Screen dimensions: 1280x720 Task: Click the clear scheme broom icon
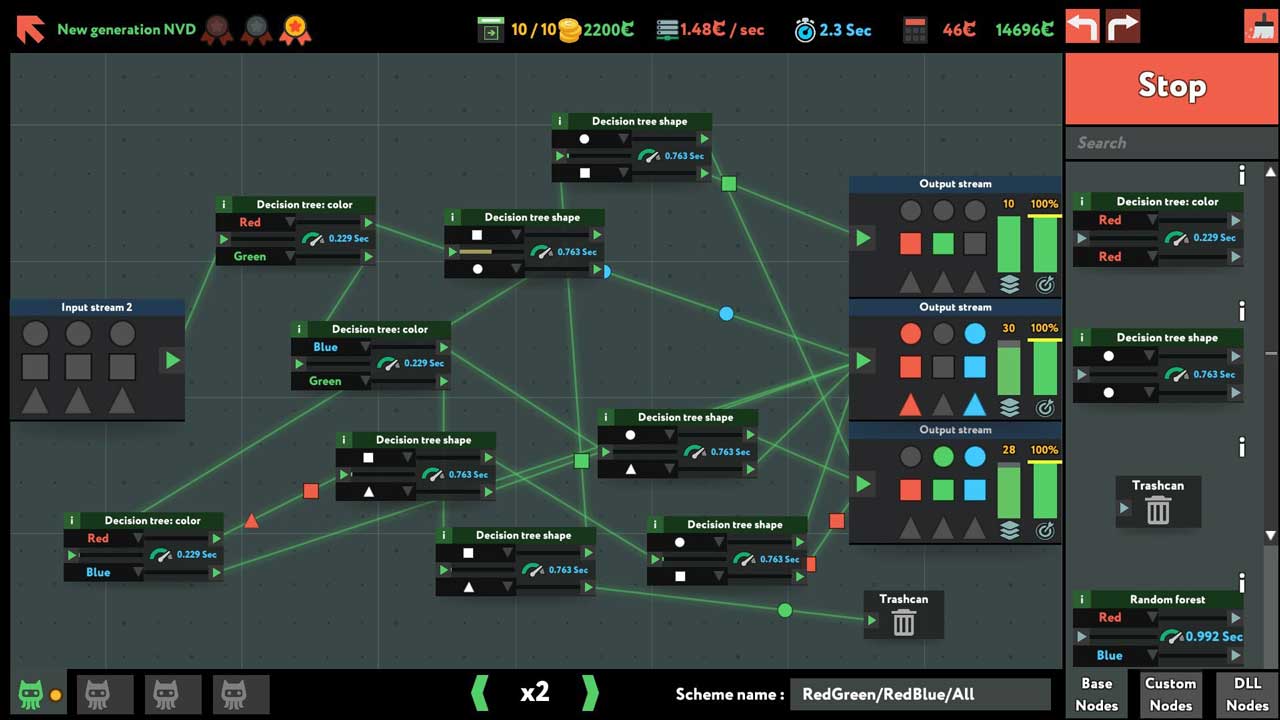tap(1260, 27)
